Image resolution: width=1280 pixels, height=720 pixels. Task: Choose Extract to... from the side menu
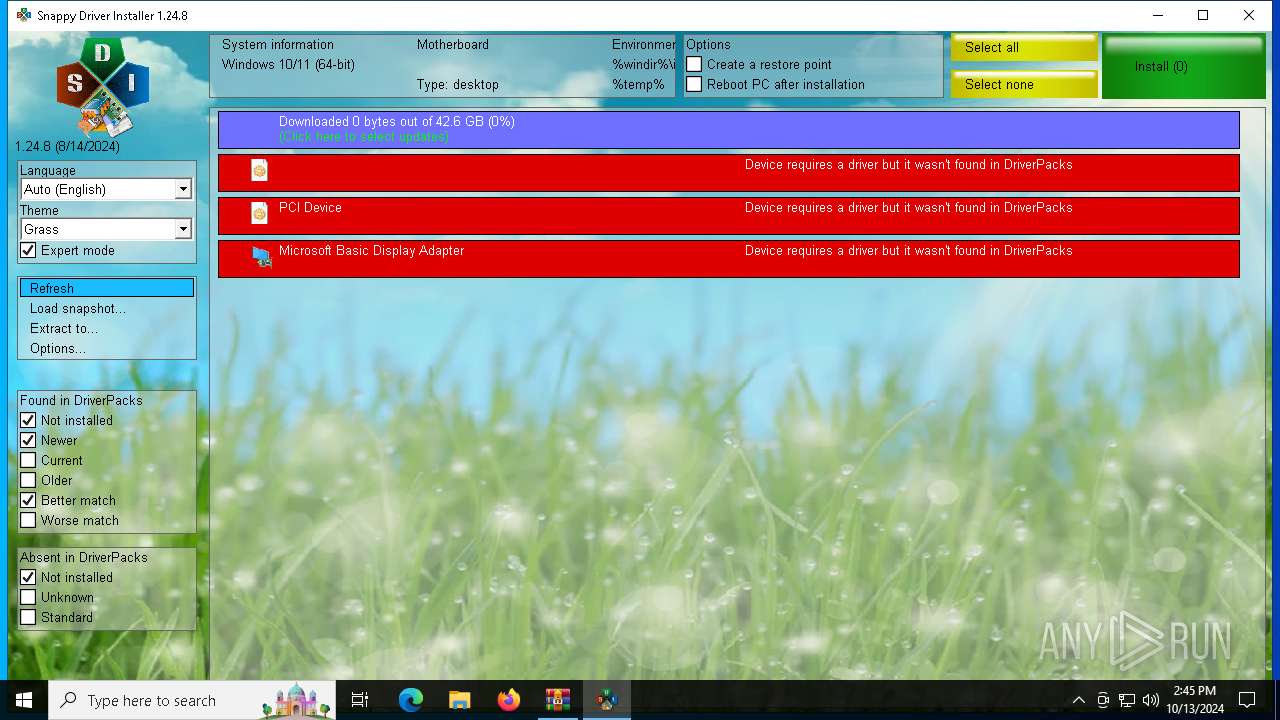106,328
